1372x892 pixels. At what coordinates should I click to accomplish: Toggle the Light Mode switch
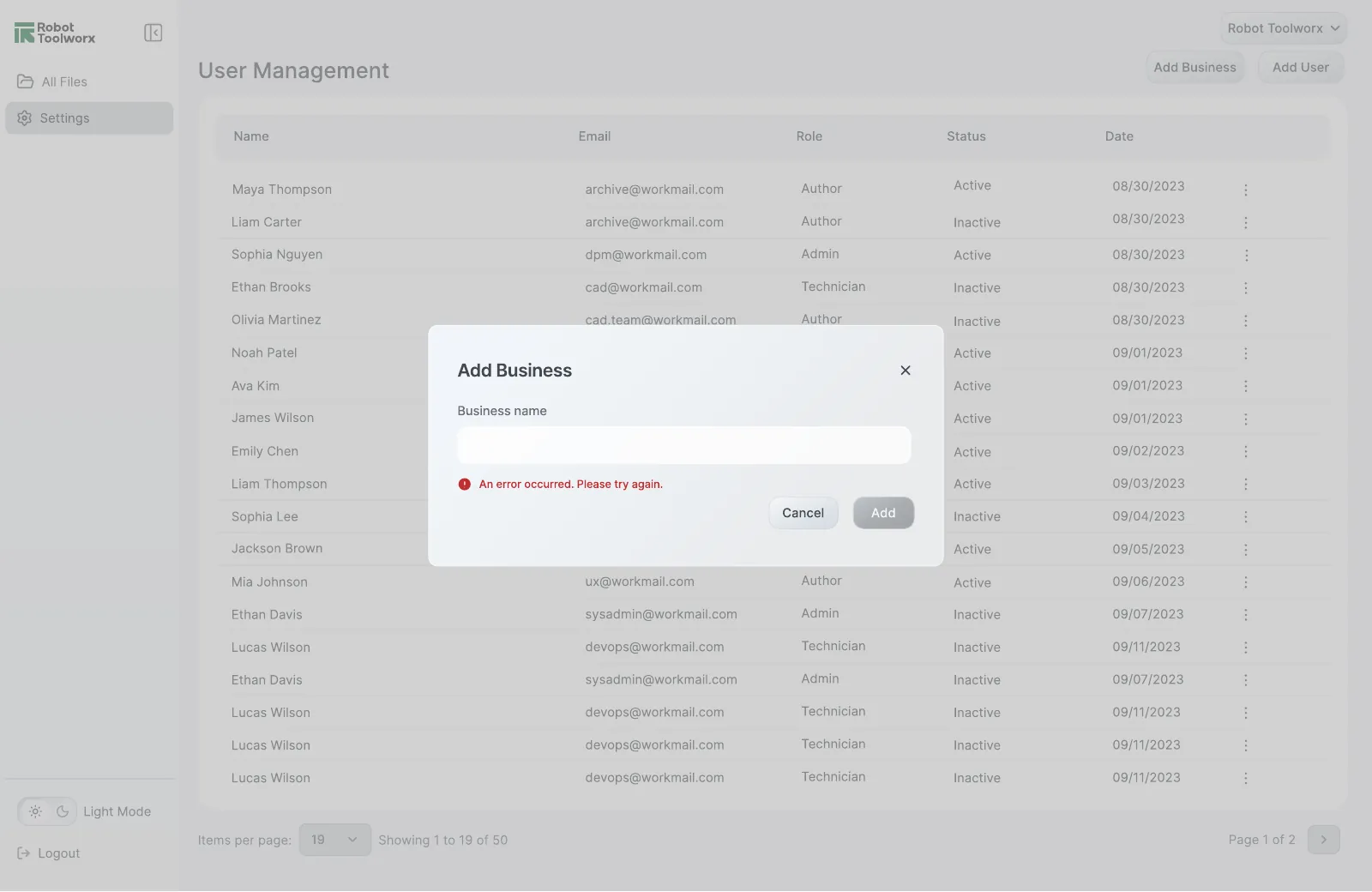tap(48, 811)
